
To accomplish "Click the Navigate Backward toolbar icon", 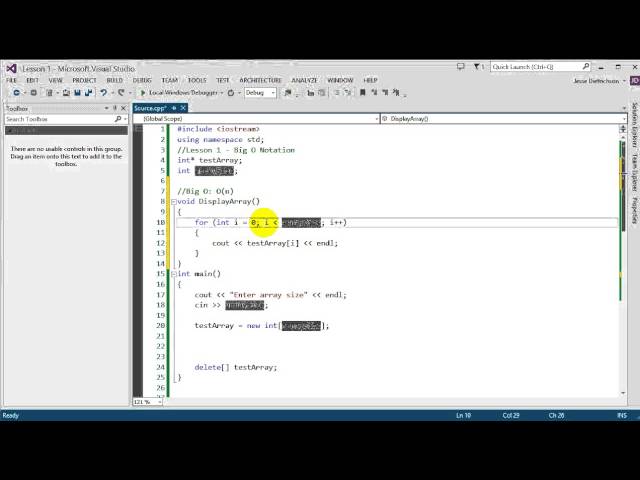I will coord(16,93).
